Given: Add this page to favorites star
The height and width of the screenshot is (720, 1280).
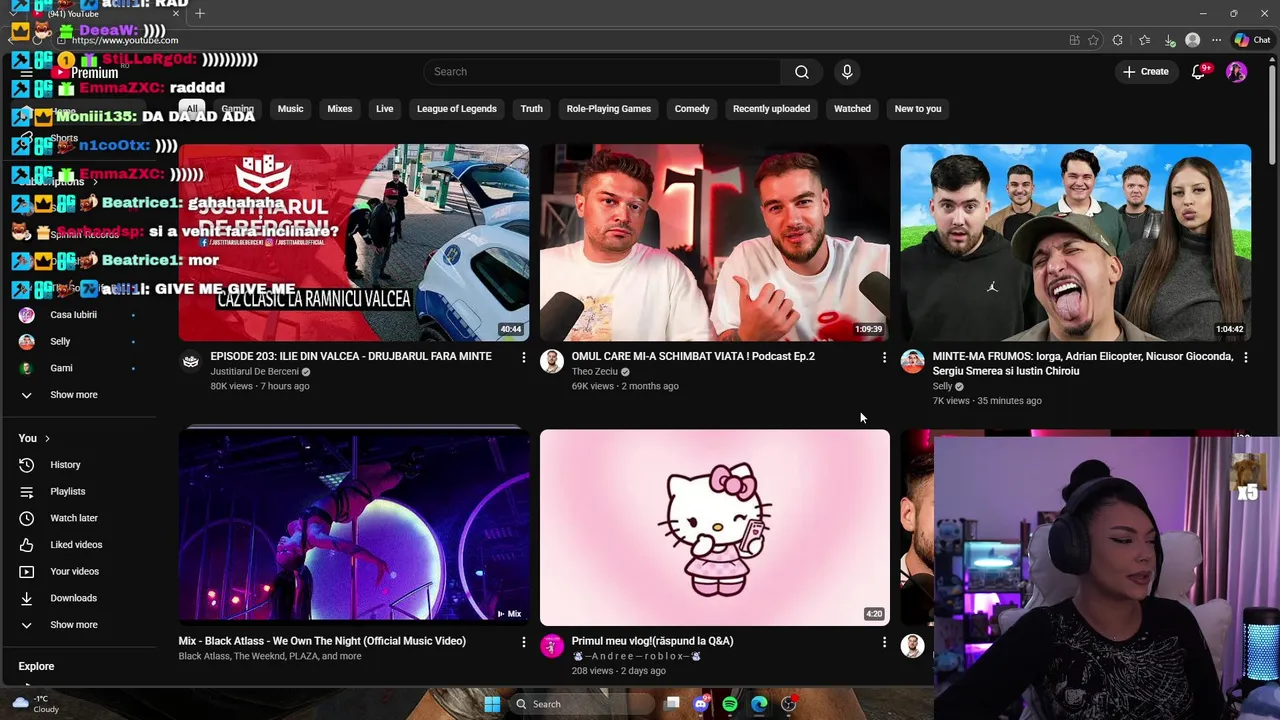Looking at the screenshot, I should [1094, 40].
